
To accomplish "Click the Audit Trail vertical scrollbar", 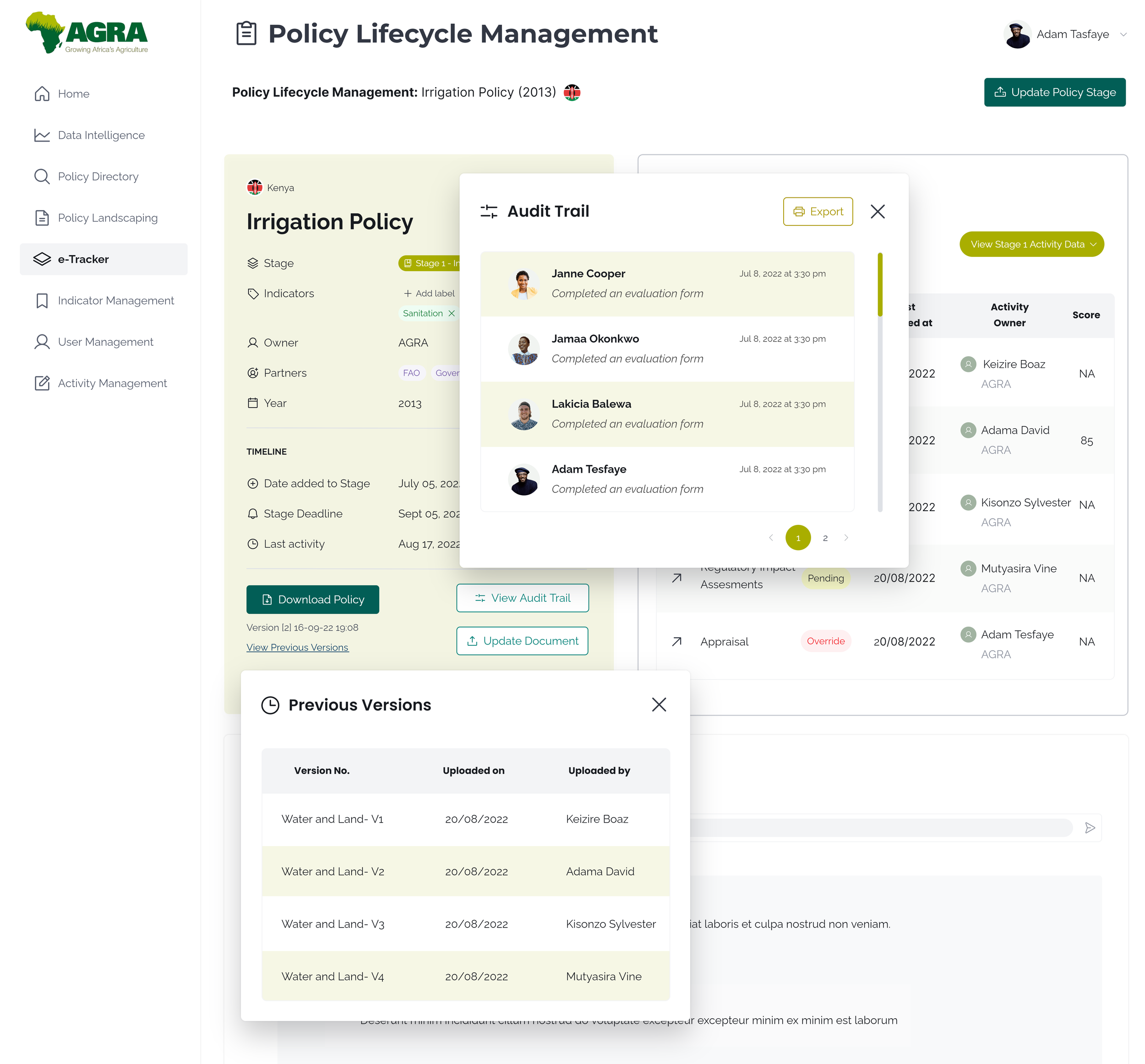I will coord(880,285).
